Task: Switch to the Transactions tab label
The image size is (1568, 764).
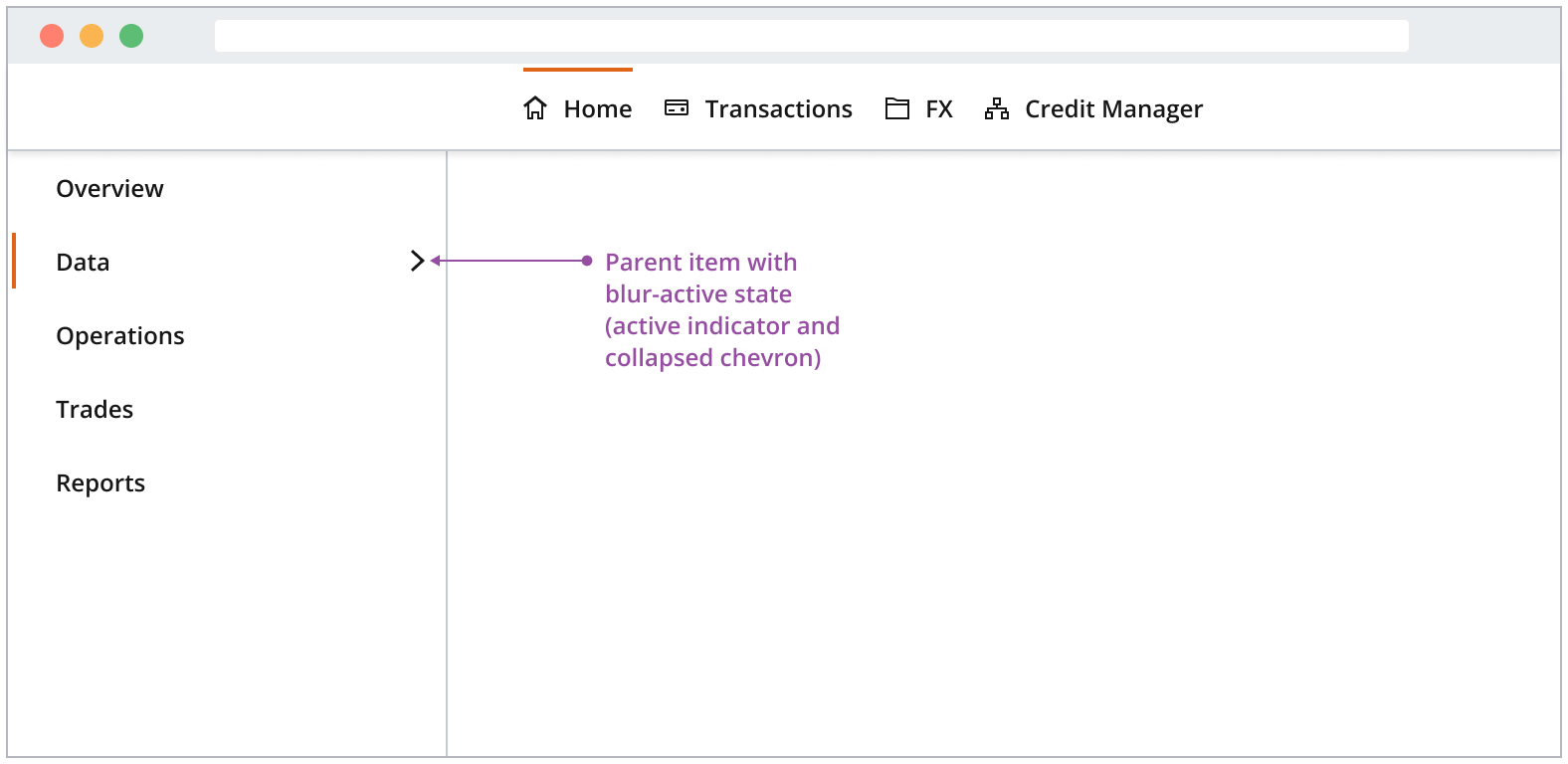Action: point(778,109)
